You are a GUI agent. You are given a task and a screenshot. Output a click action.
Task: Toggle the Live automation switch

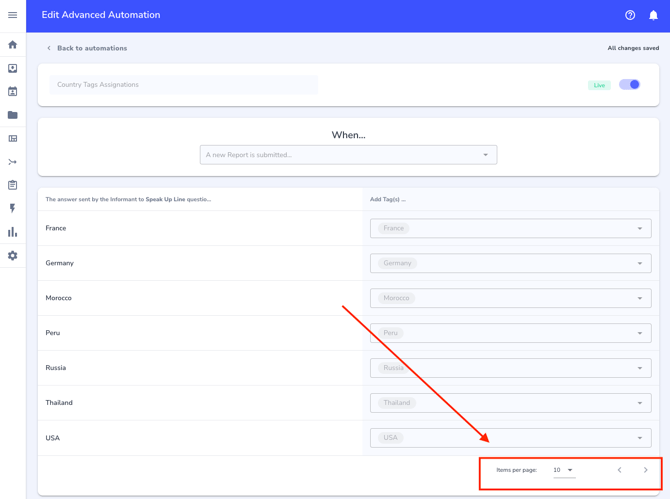click(x=629, y=85)
